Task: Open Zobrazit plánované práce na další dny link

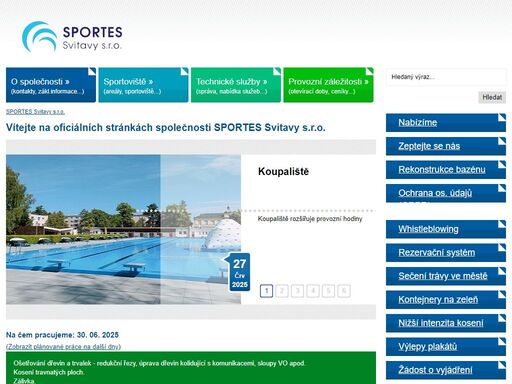Action: (63, 347)
